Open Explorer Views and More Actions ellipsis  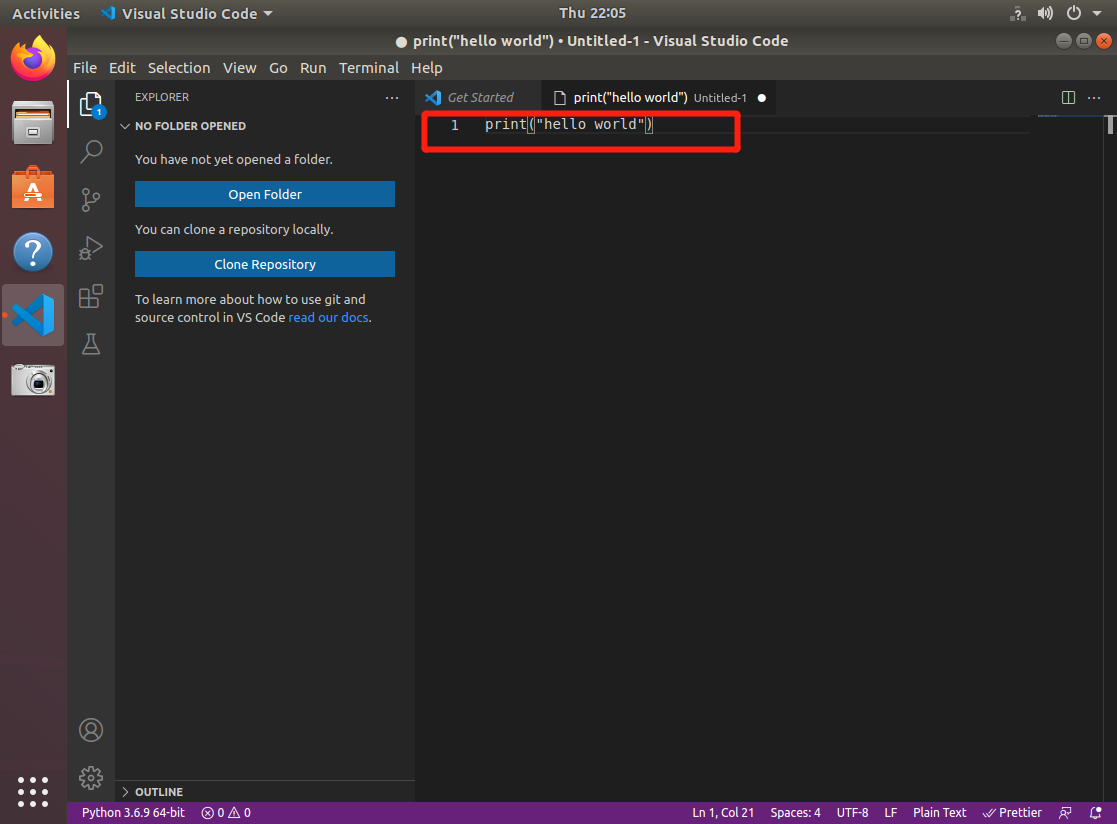[392, 98]
